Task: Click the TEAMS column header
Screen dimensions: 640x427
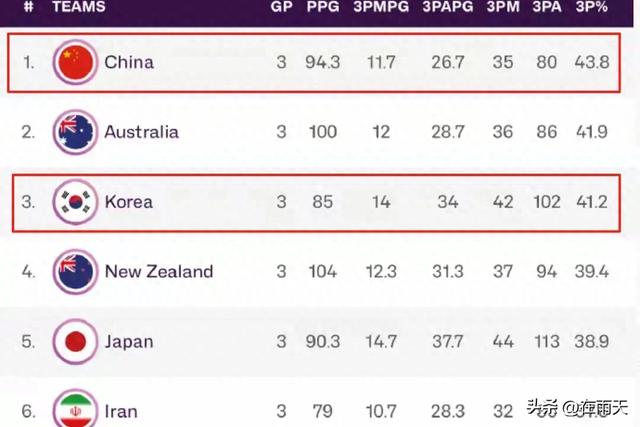Action: (x=79, y=7)
